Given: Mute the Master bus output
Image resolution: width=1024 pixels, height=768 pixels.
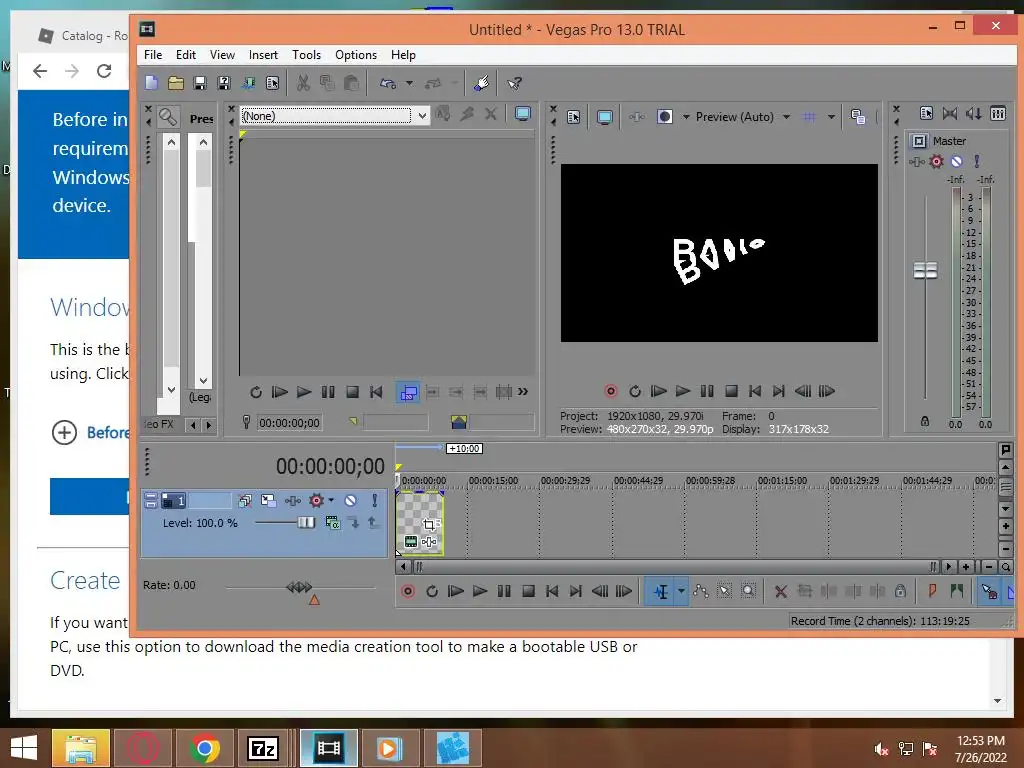Looking at the screenshot, I should [957, 161].
